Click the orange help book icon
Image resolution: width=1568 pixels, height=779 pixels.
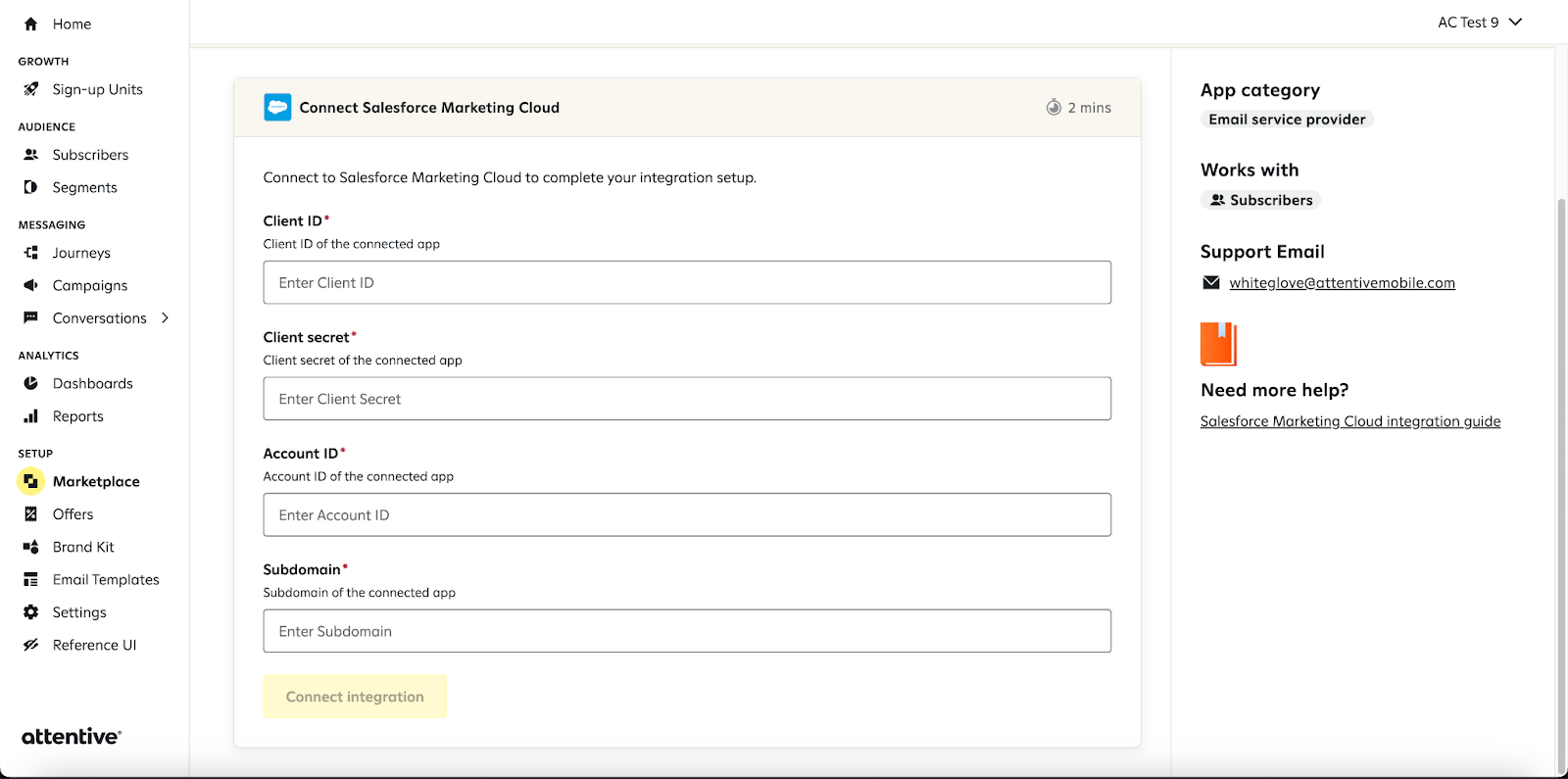click(1218, 344)
